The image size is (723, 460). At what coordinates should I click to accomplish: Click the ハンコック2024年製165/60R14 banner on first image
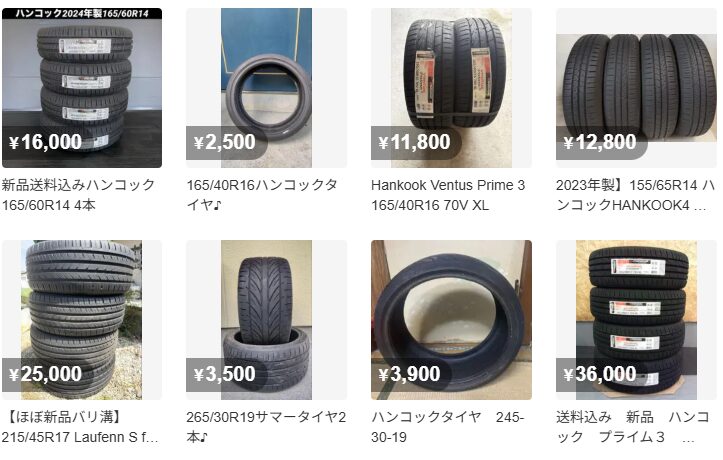point(82,13)
